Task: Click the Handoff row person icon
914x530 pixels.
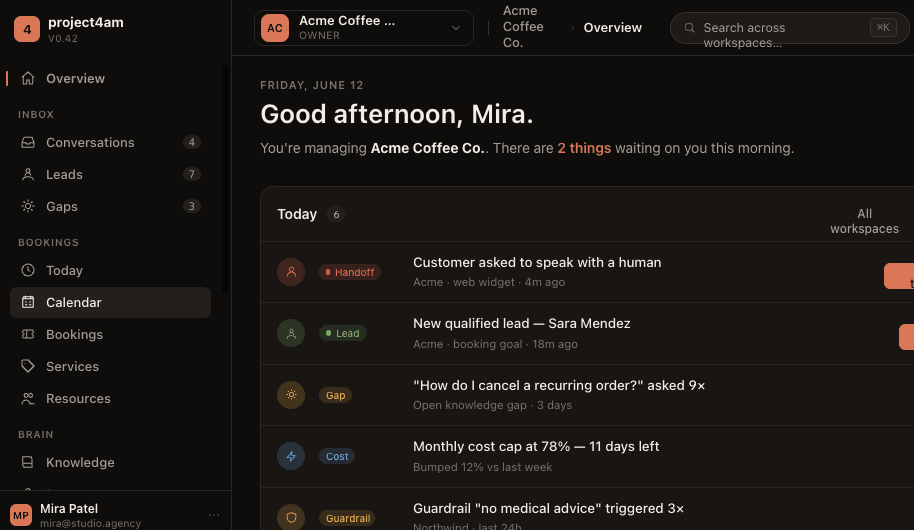Action: tap(291, 272)
